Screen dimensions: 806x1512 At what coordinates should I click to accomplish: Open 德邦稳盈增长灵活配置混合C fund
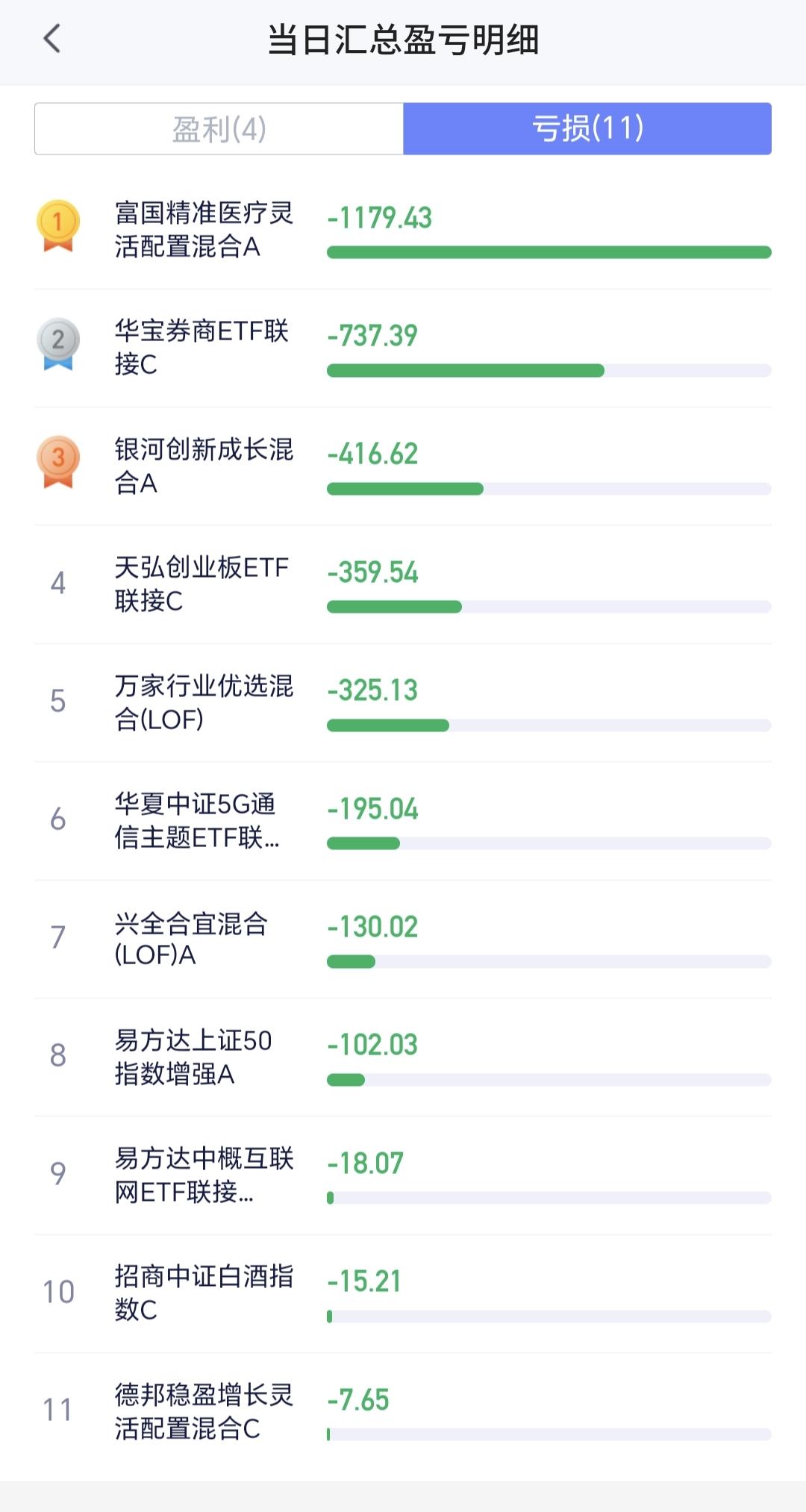tap(203, 1411)
